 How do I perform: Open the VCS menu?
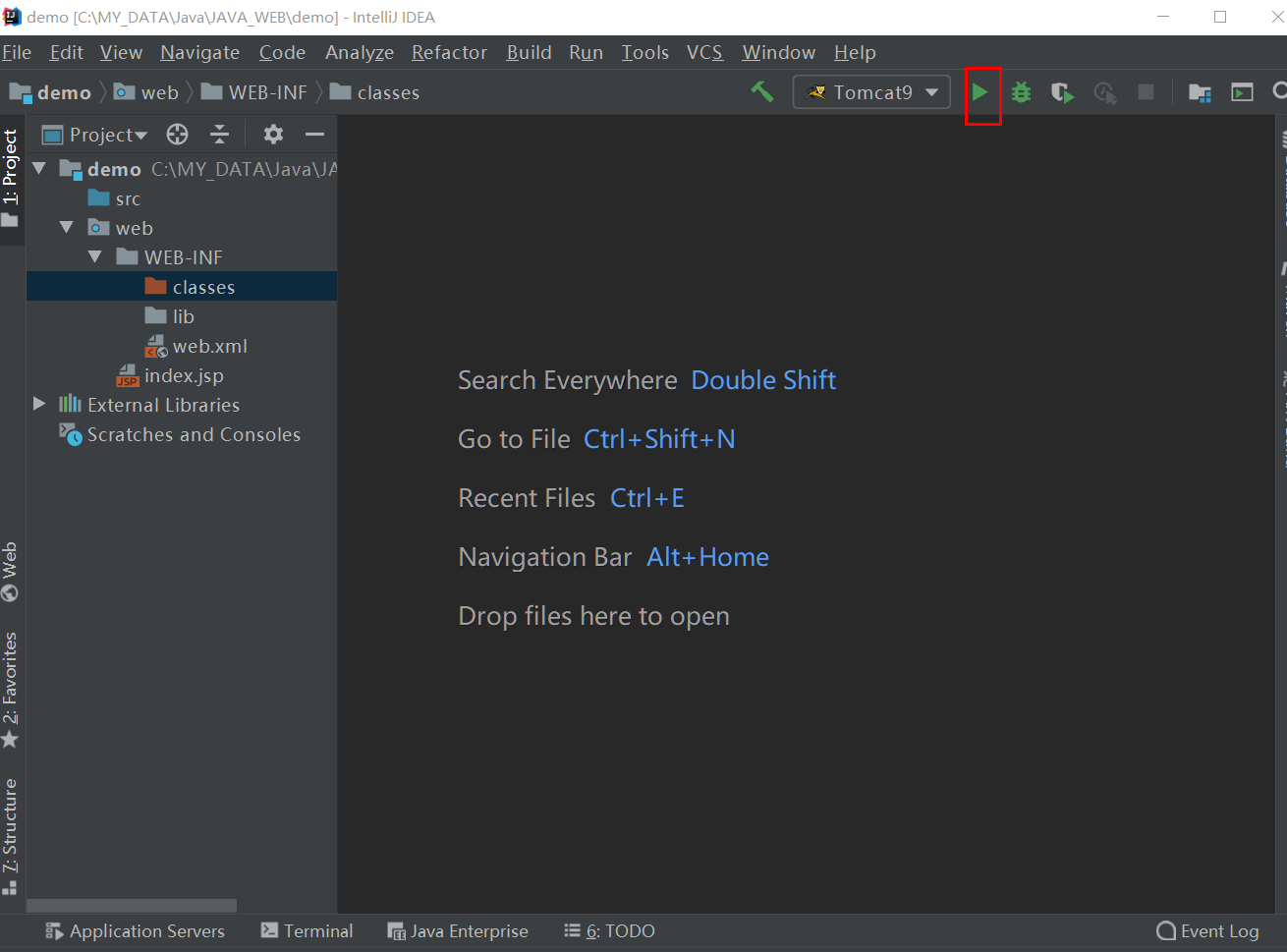tap(704, 52)
